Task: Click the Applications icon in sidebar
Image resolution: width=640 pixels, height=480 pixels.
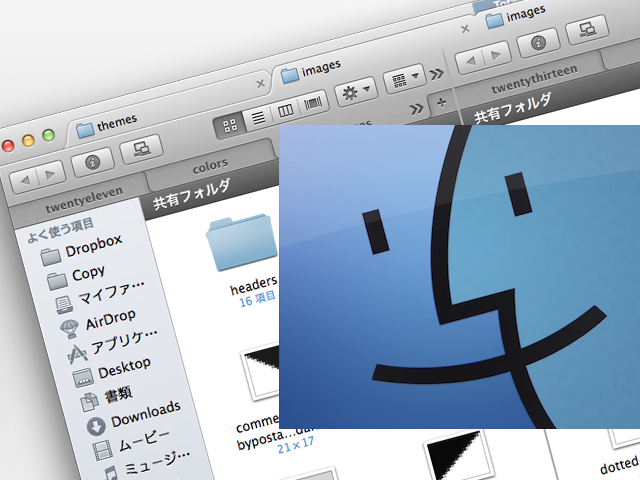Action: [x=77, y=353]
